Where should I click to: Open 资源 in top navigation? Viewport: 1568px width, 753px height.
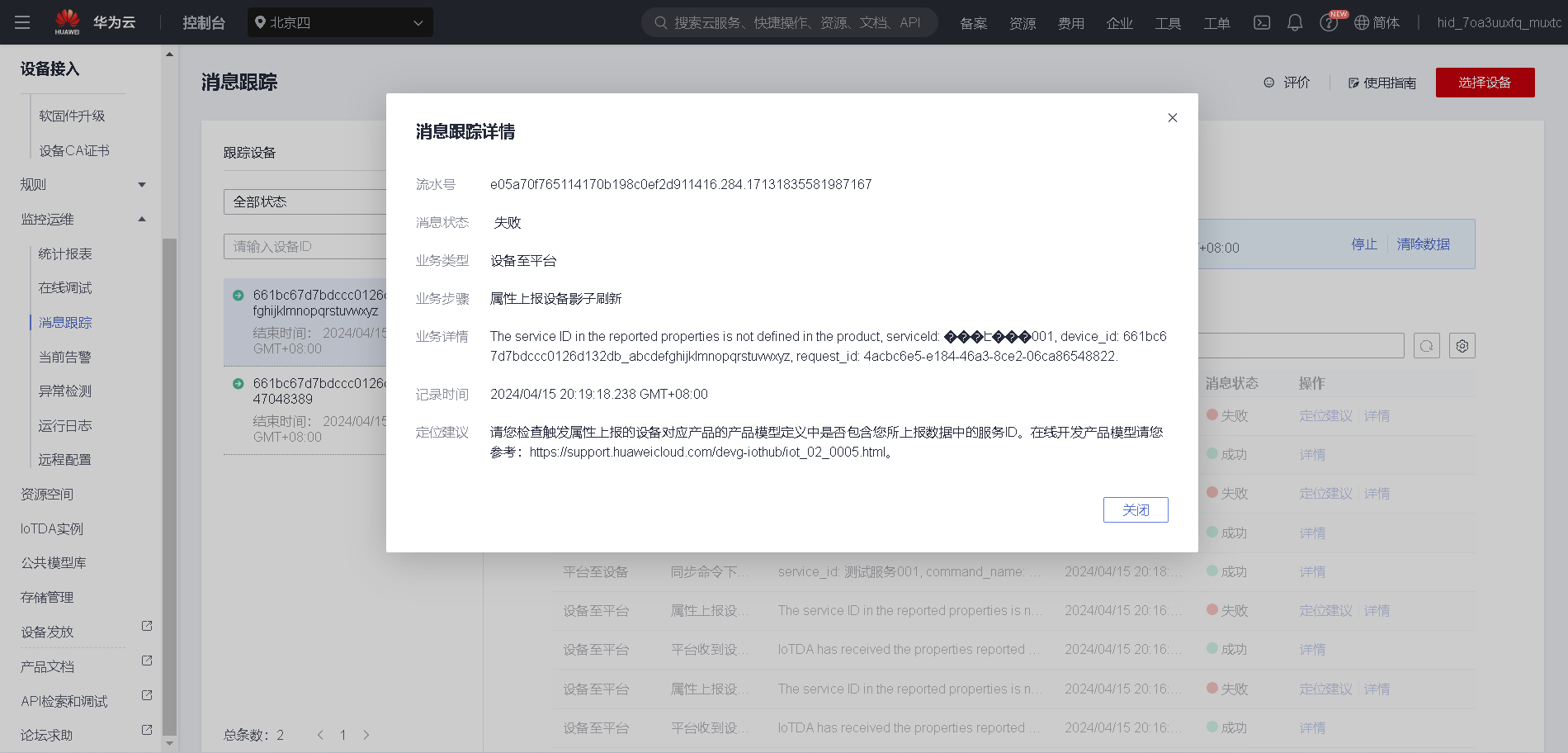(1023, 23)
